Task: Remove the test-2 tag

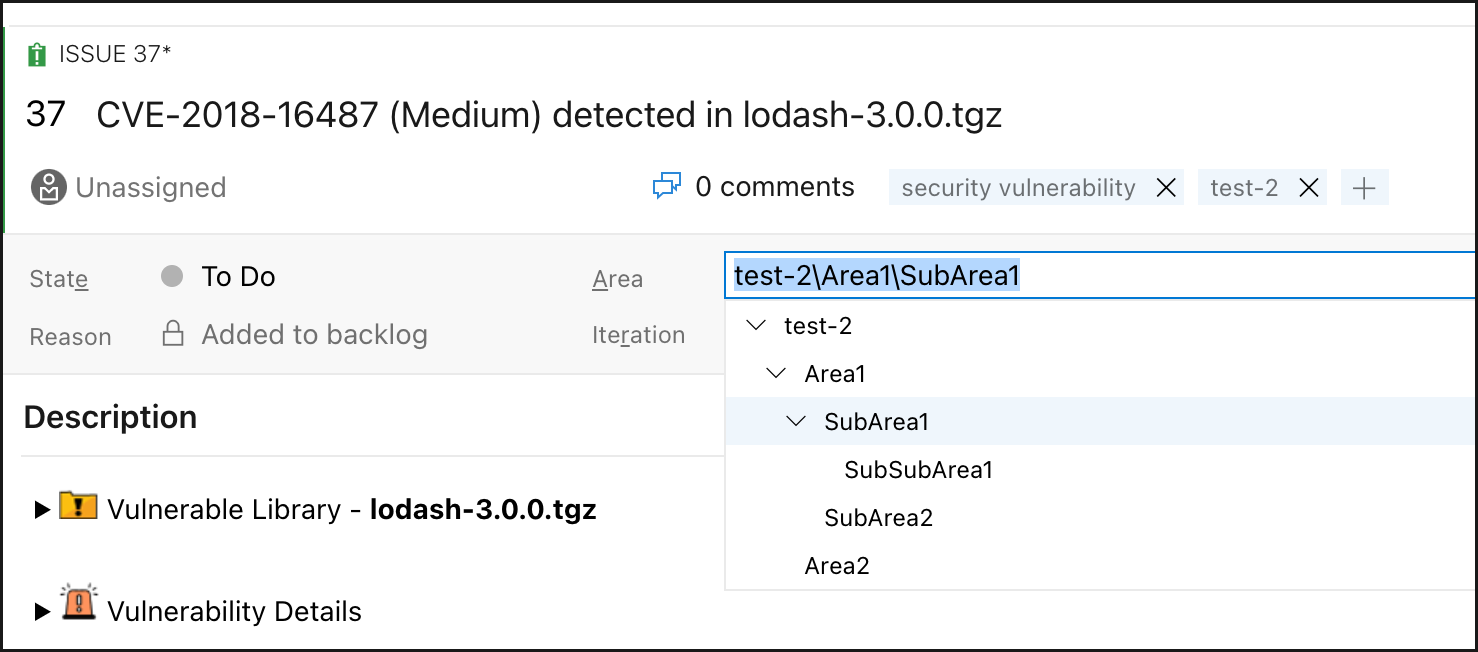Action: [x=1308, y=188]
